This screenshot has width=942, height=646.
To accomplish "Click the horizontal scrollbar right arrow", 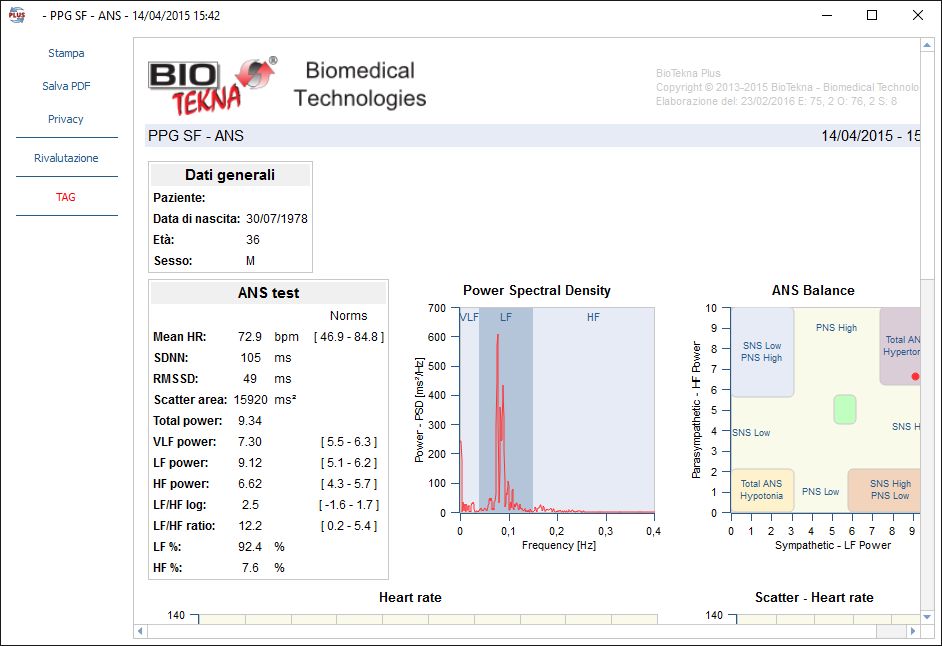I will [913, 631].
